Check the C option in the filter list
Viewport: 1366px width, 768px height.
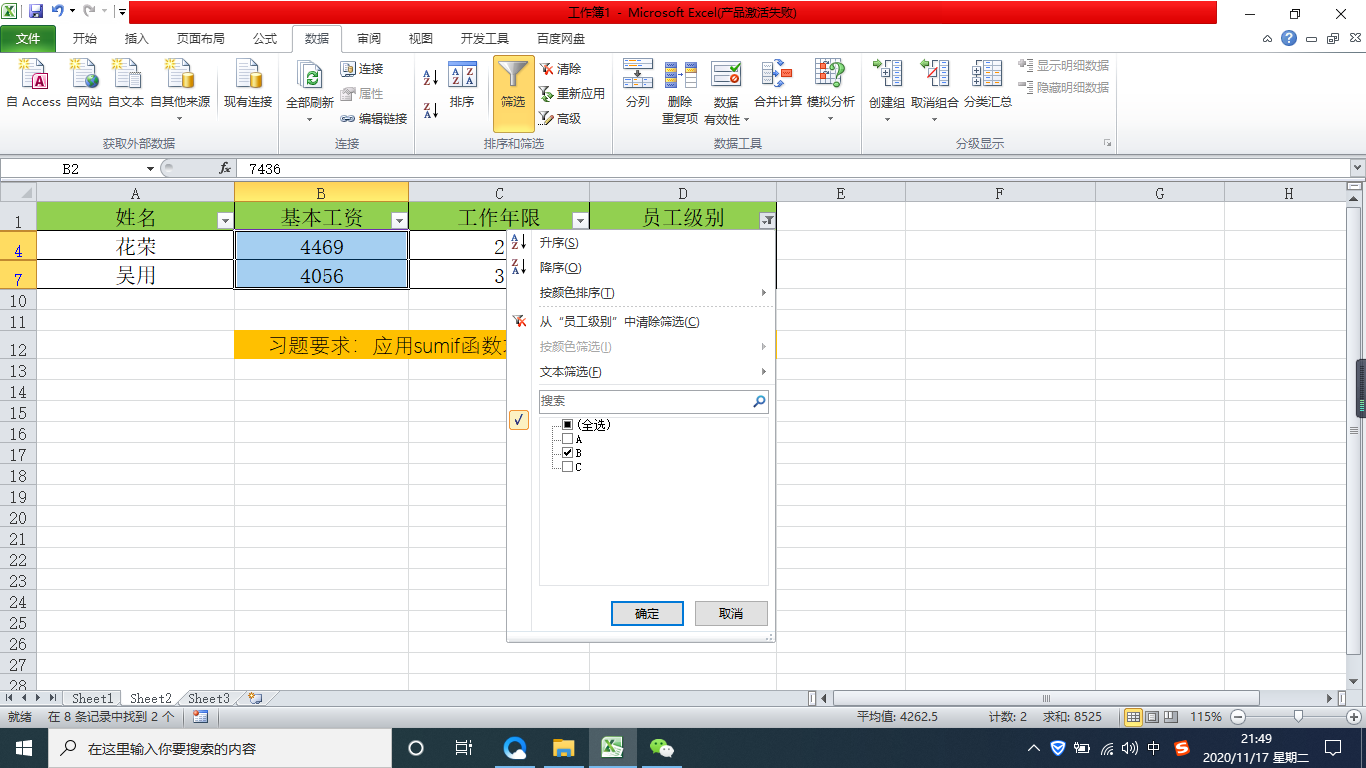pos(568,467)
